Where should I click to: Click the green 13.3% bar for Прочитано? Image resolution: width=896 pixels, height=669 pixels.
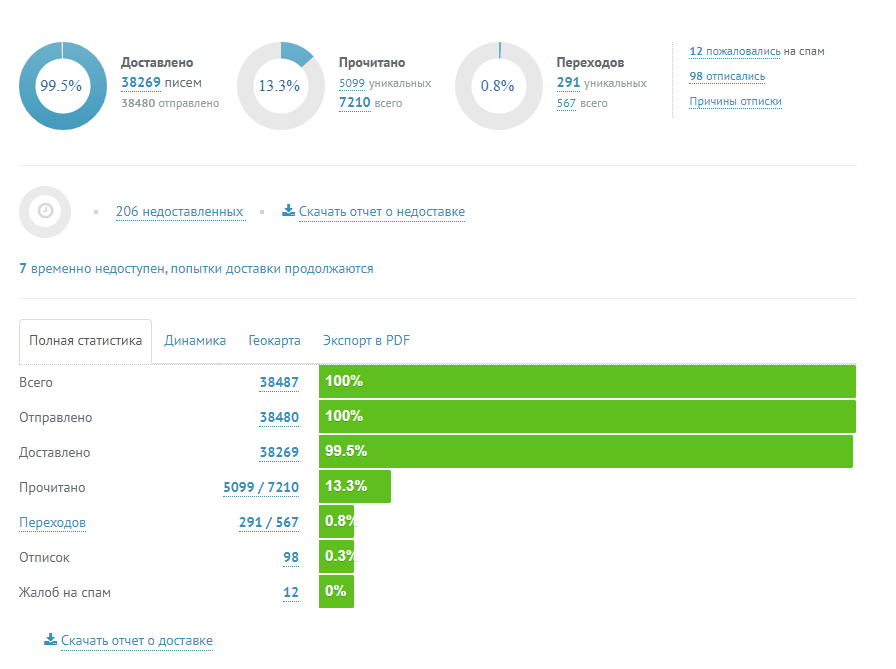[355, 486]
